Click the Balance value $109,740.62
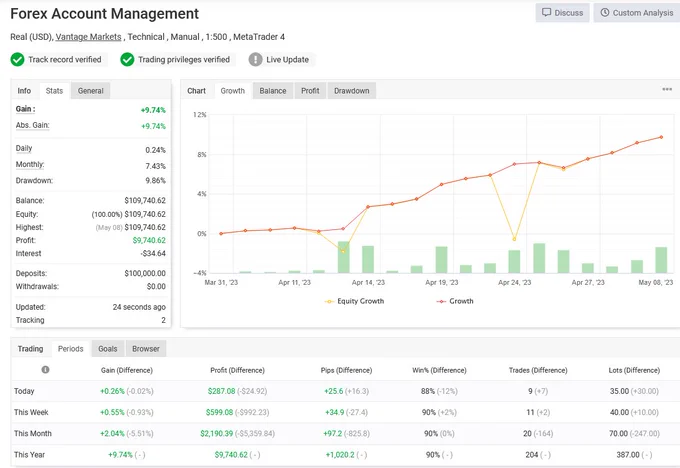 tap(145, 200)
